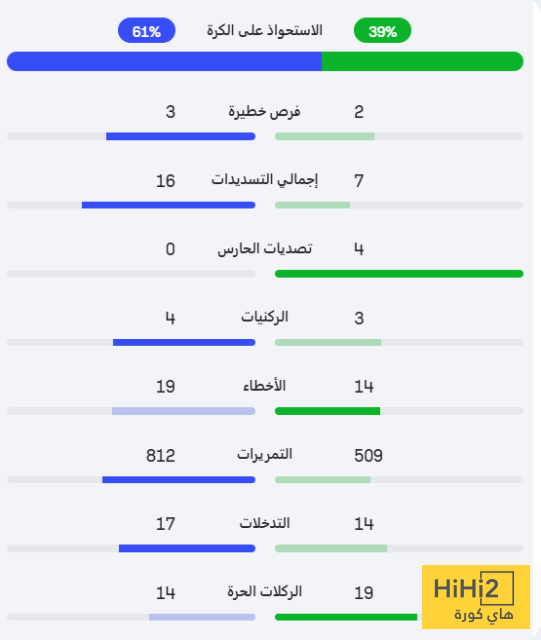Image resolution: width=541 pixels, height=640 pixels.
Task: Click the blue total shots bar showing 16
Action: click(169, 205)
